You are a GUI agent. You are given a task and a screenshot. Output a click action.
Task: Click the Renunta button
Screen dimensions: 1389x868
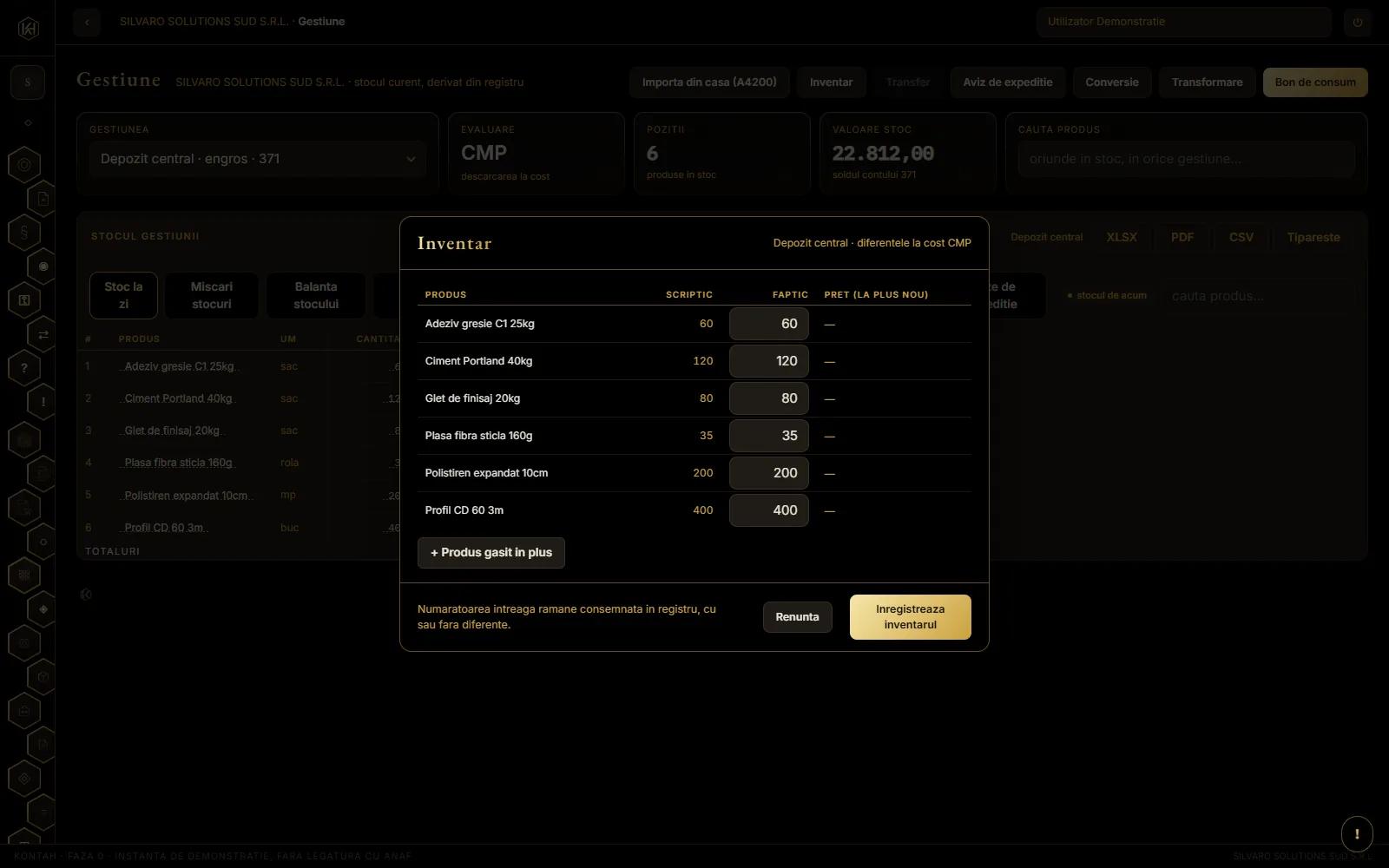[797, 617]
